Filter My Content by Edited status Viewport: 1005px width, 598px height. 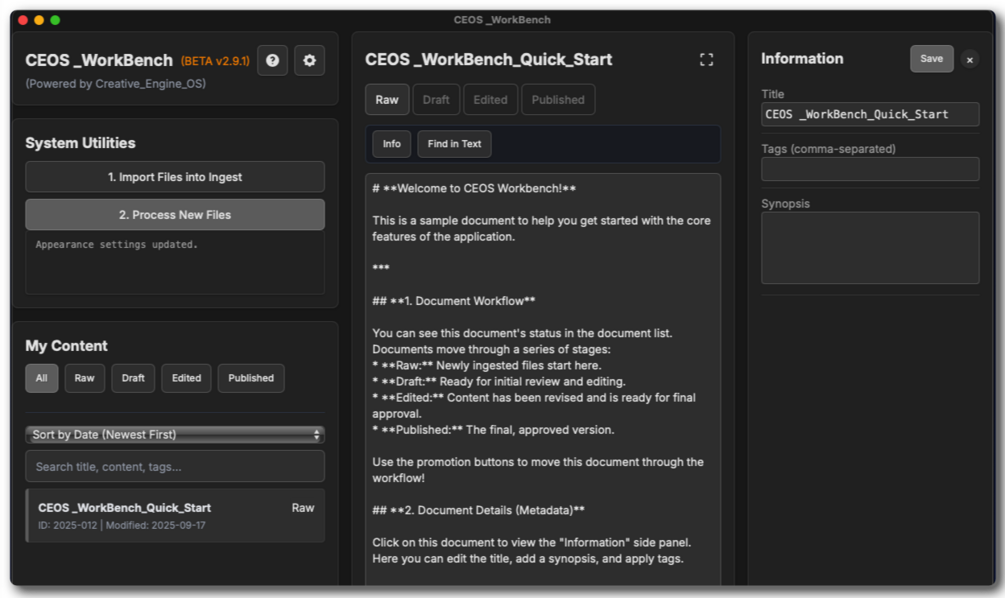186,378
